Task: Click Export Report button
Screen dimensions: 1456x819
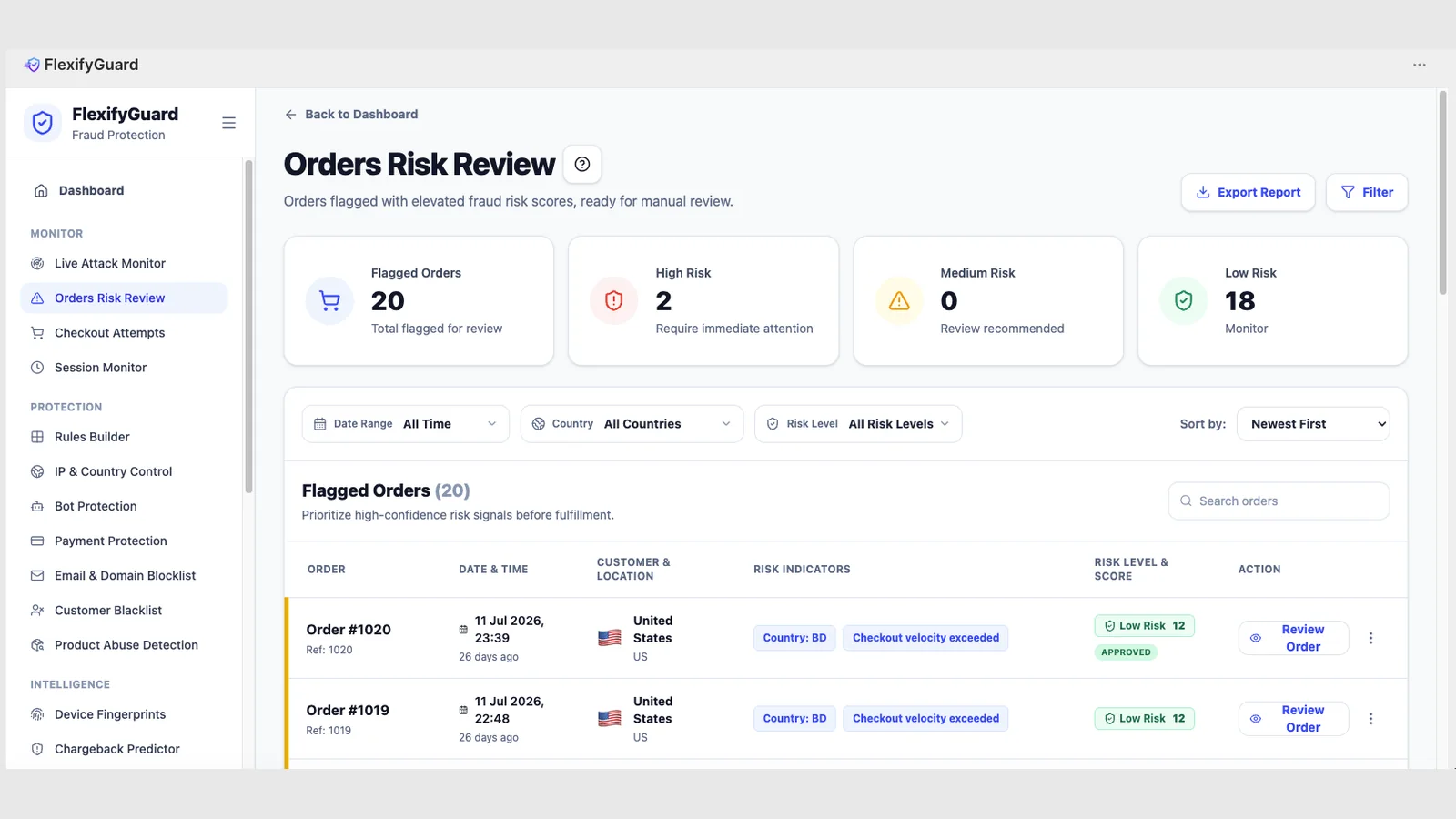Action: pyautogui.click(x=1248, y=192)
